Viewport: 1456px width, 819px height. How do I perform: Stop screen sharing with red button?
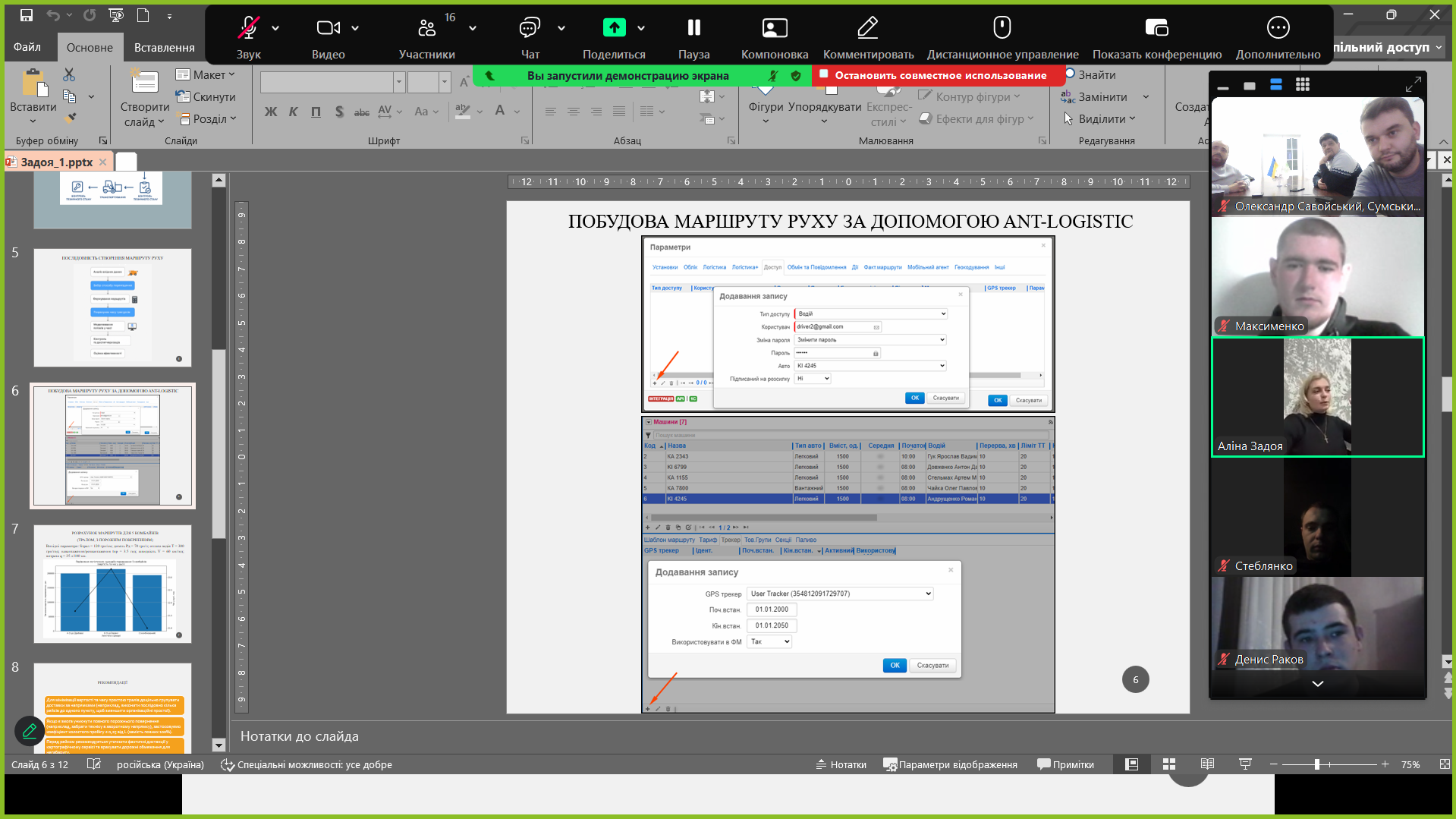(939, 75)
